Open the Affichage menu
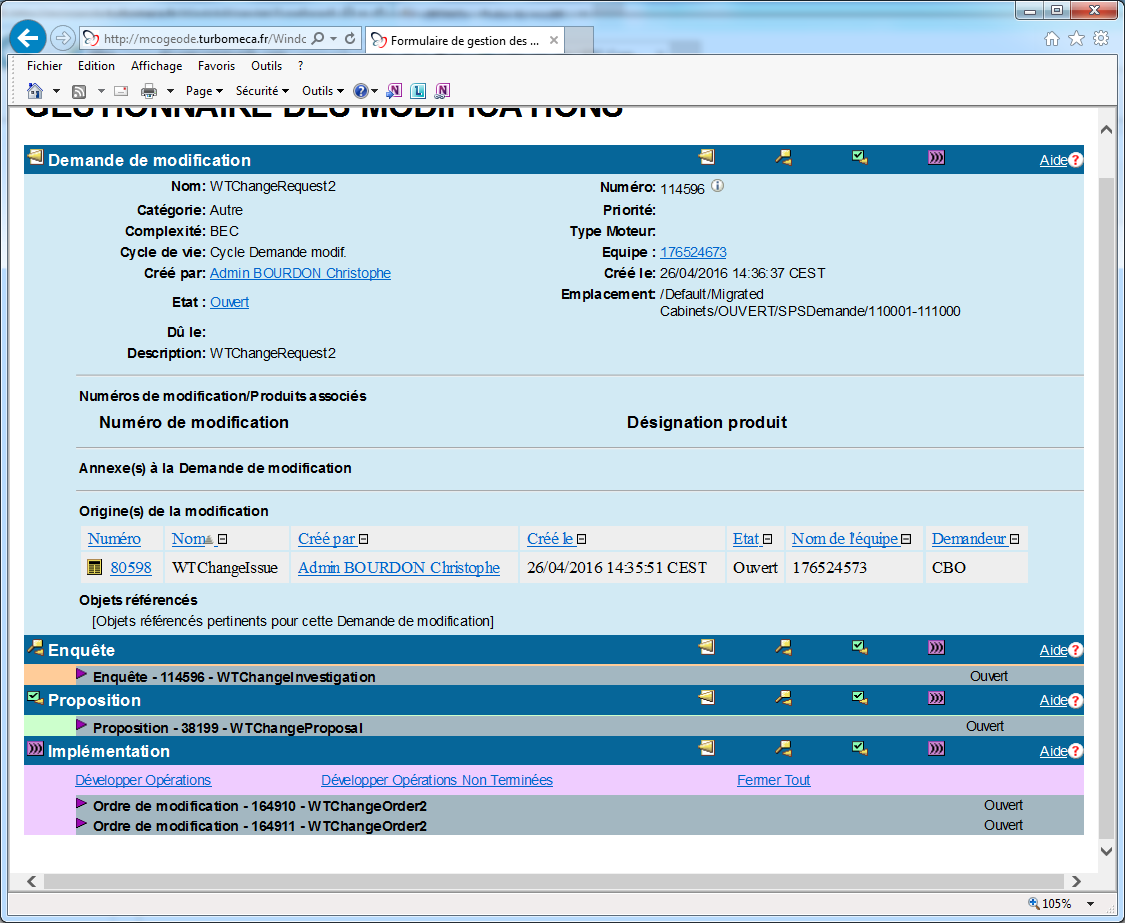Image resolution: width=1125 pixels, height=923 pixels. coord(156,66)
